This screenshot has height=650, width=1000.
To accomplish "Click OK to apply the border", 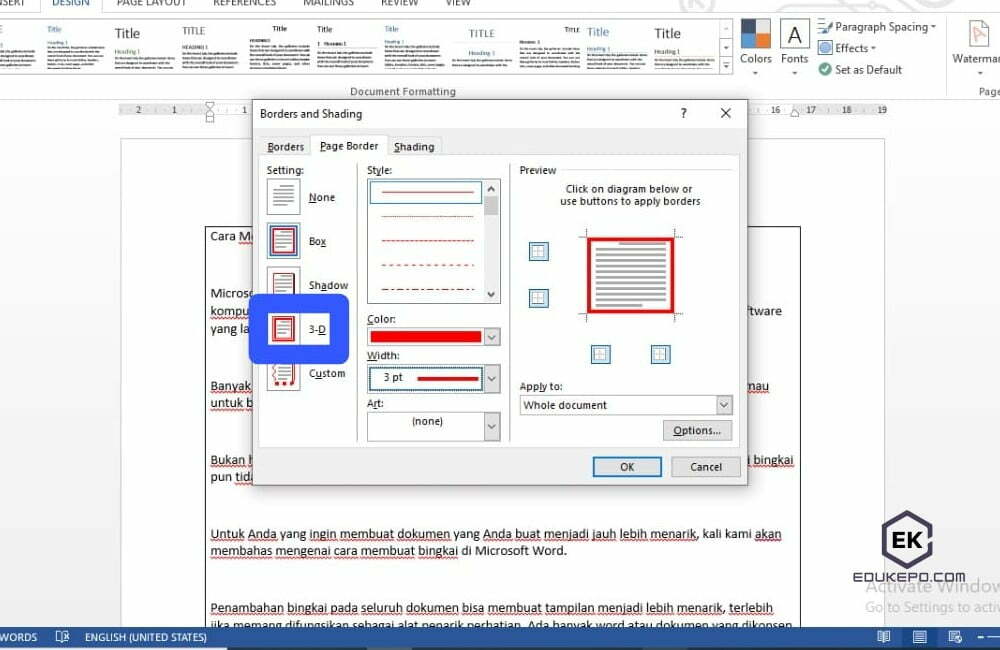I will pyautogui.click(x=627, y=466).
